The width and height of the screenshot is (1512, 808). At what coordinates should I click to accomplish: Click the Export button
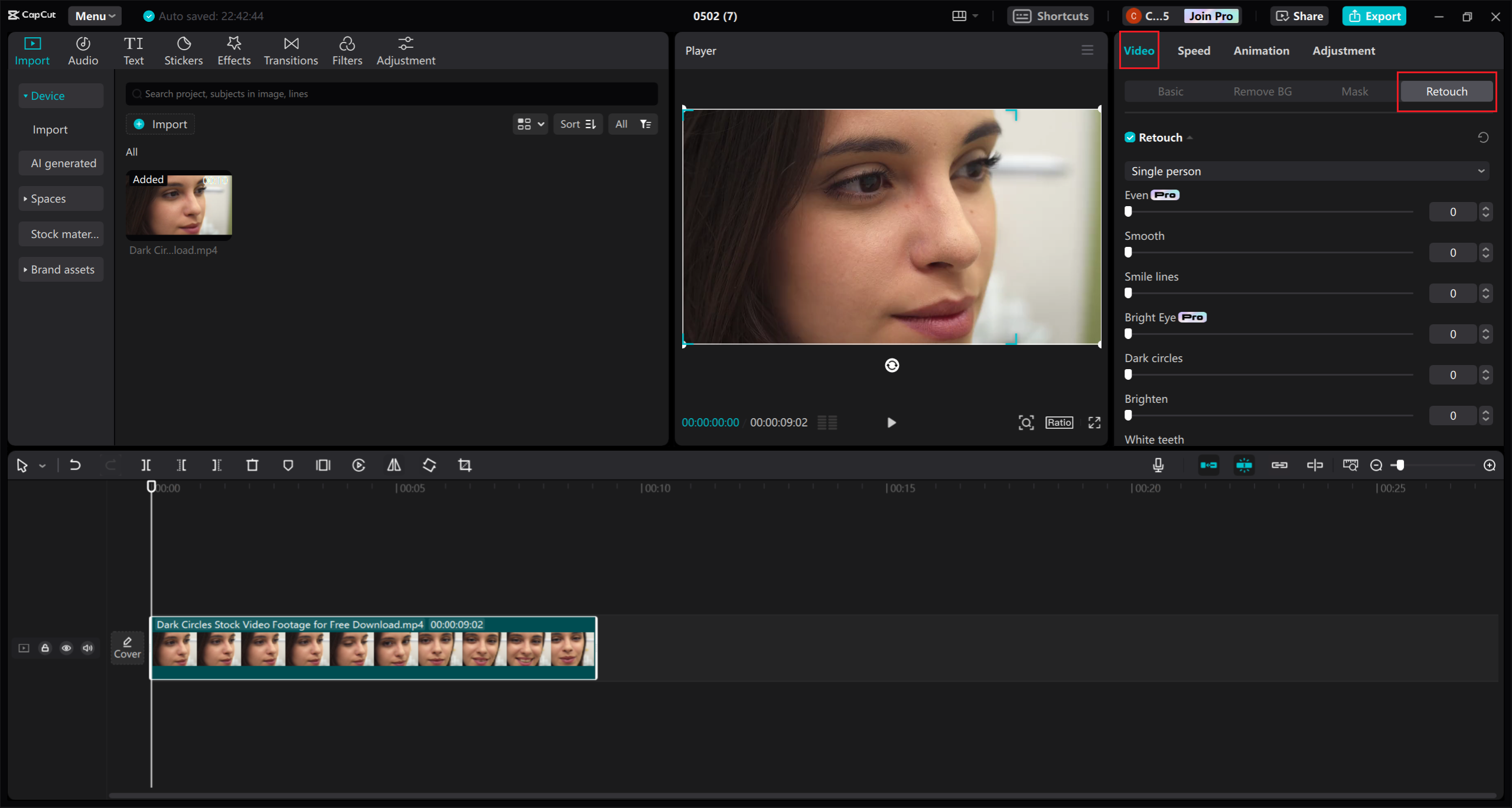click(1374, 16)
